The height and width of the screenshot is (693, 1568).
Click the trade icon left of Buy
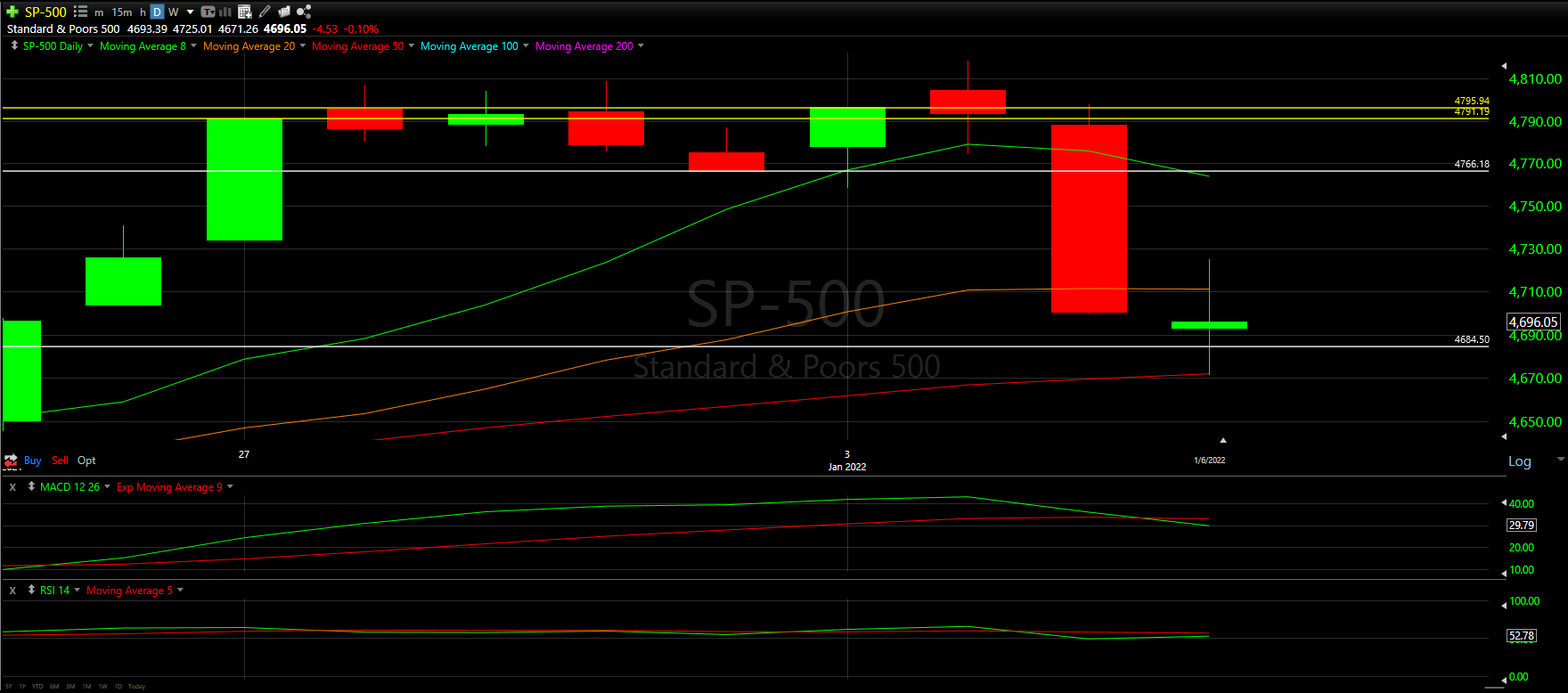(11, 461)
